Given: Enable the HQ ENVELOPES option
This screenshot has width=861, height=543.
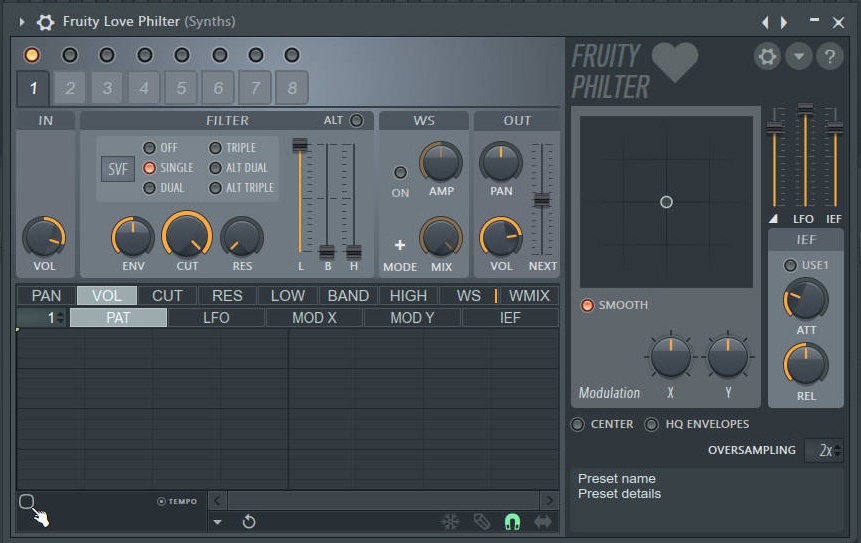Looking at the screenshot, I should tap(651, 424).
